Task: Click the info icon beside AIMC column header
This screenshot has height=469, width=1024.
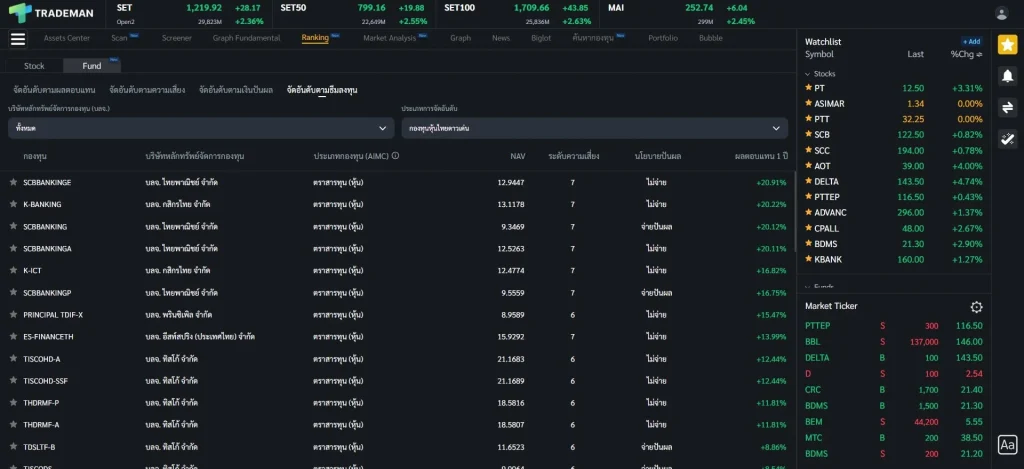Action: (x=396, y=156)
